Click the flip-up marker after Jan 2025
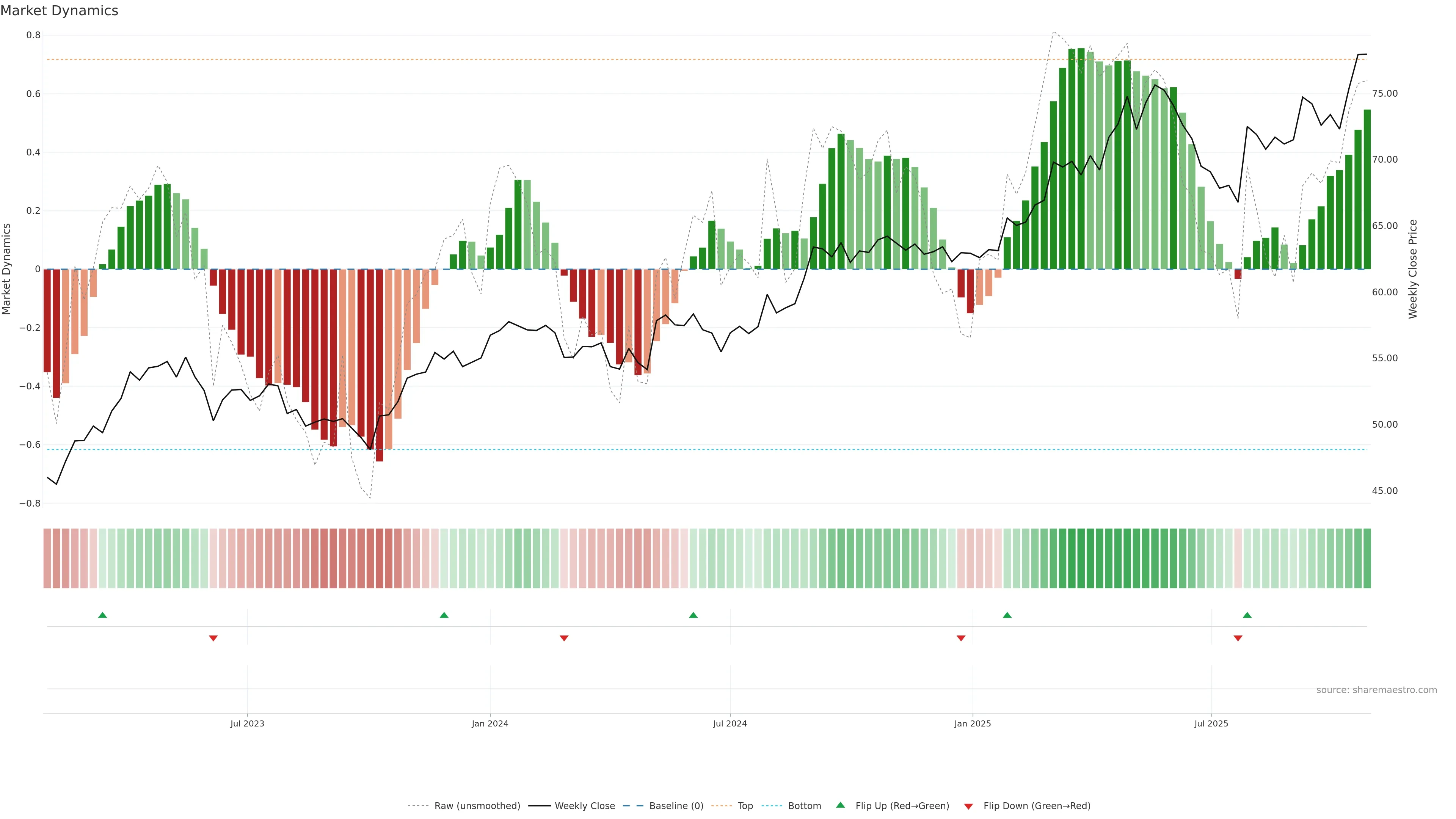The image size is (1456, 819). pyautogui.click(x=1007, y=615)
